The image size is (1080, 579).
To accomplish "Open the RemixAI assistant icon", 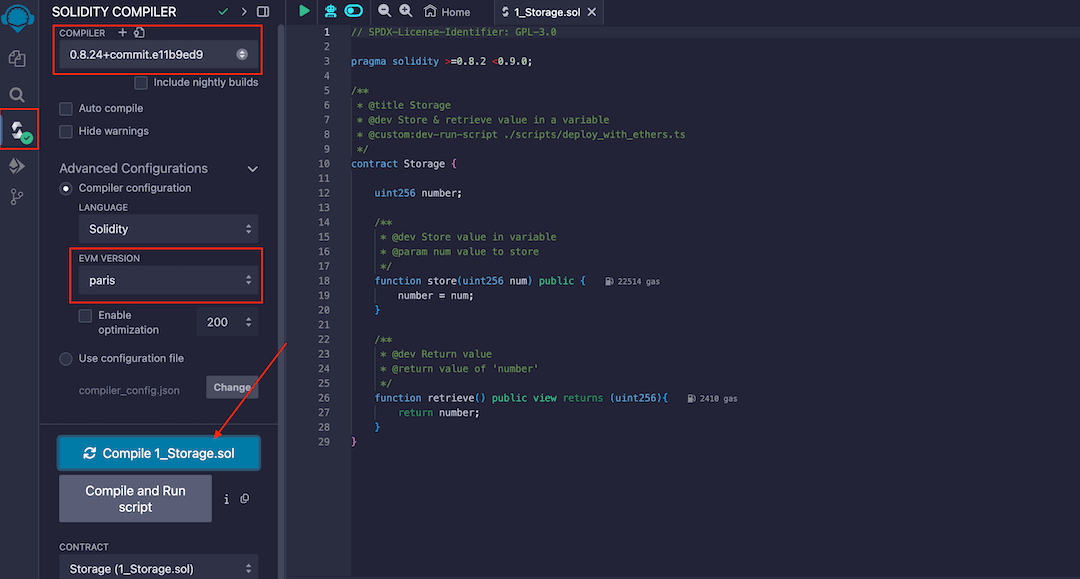I will tap(331, 11).
